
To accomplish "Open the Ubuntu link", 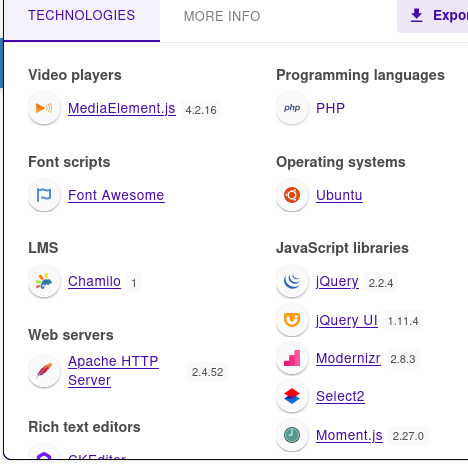I will (339, 195).
